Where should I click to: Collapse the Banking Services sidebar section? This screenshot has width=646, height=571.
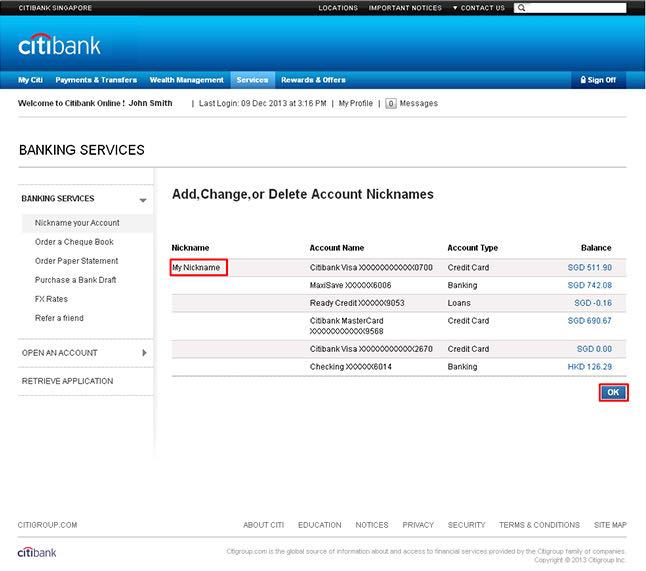click(143, 199)
